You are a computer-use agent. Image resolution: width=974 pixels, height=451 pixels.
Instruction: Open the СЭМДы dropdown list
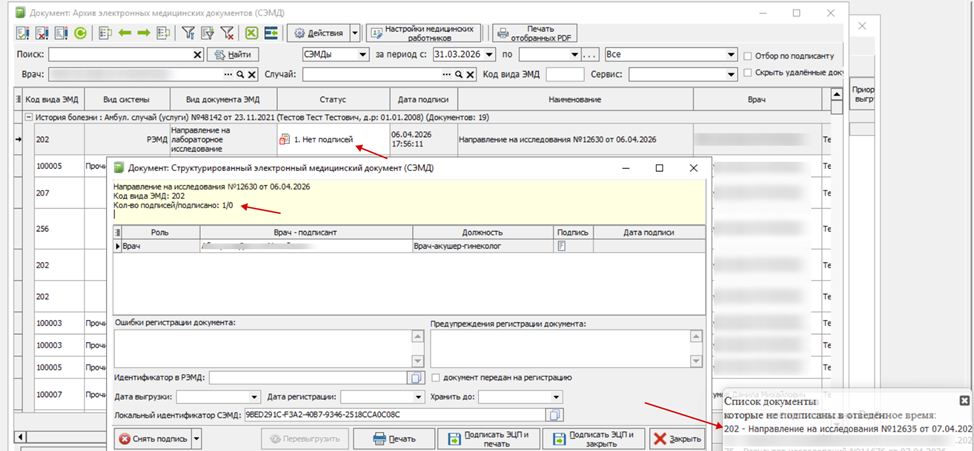[x=361, y=54]
